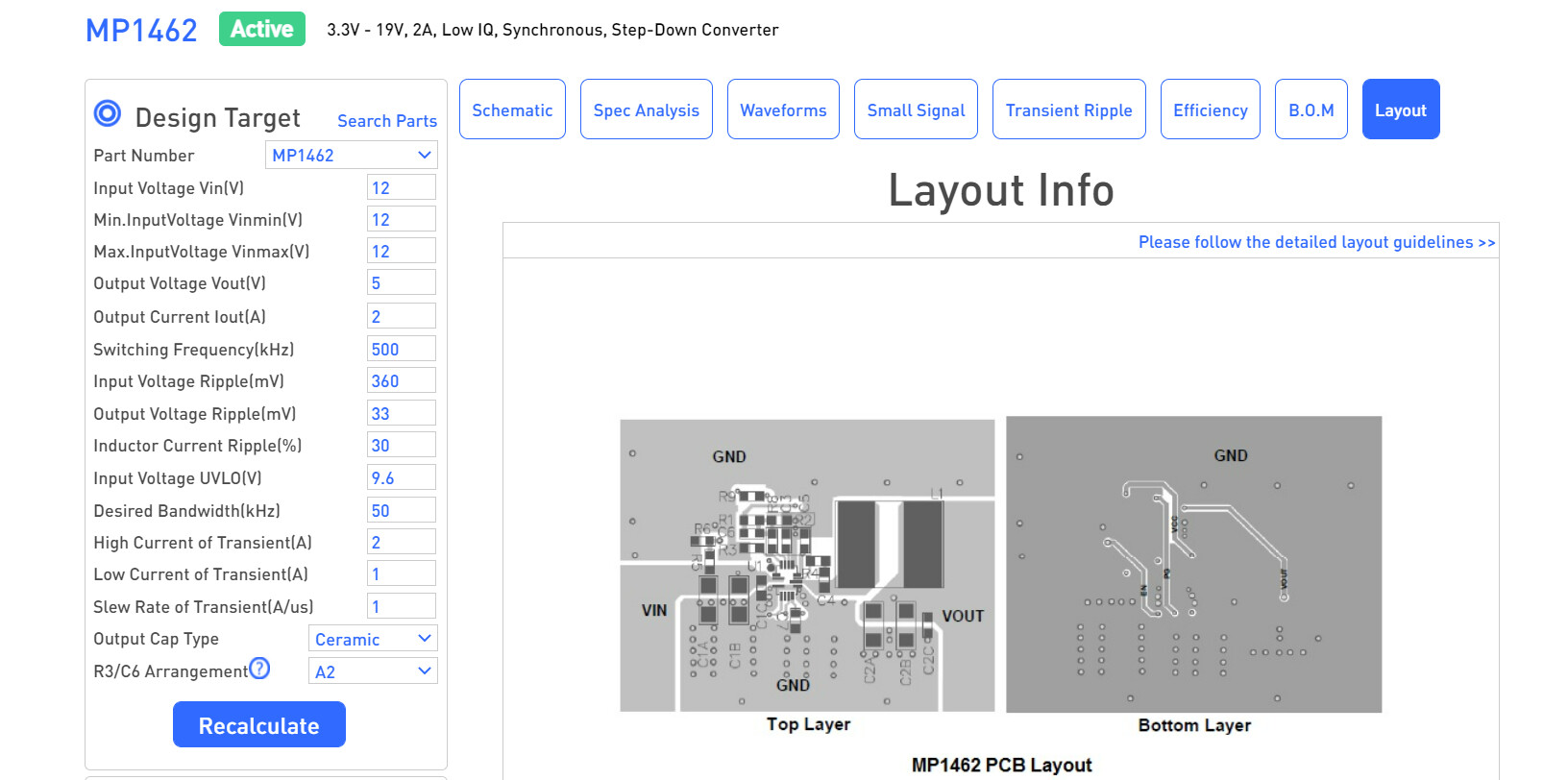Select the Layout tab
Screen dimensions: 1568x780
point(1401,110)
